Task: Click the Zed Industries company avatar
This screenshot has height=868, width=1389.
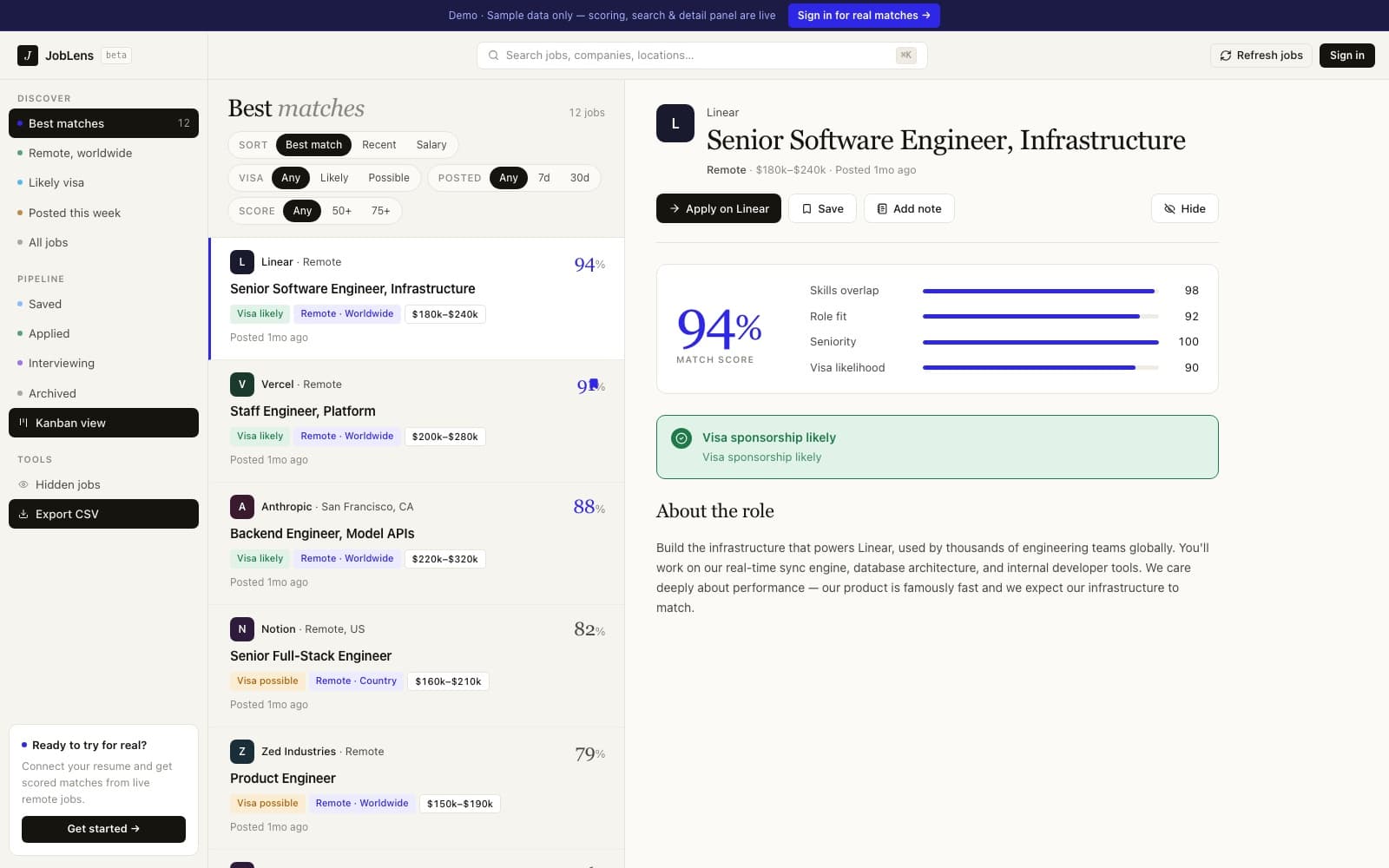Action: [242, 751]
